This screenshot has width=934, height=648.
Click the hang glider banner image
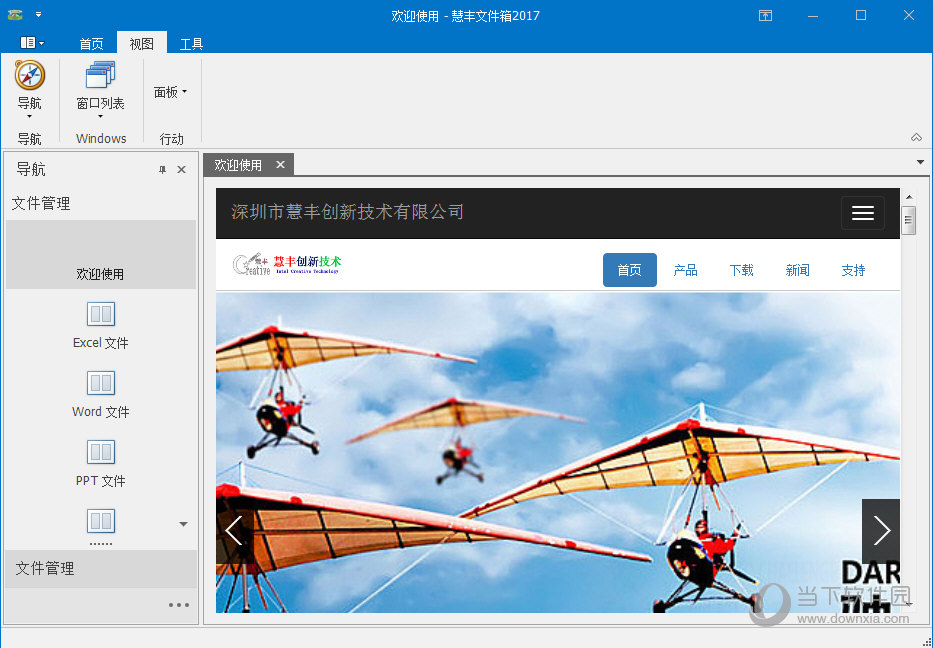[558, 453]
